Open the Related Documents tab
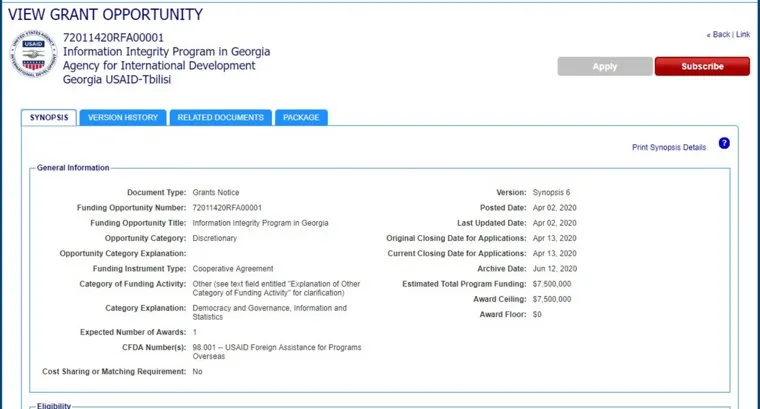The width and height of the screenshot is (760, 409). point(220,118)
